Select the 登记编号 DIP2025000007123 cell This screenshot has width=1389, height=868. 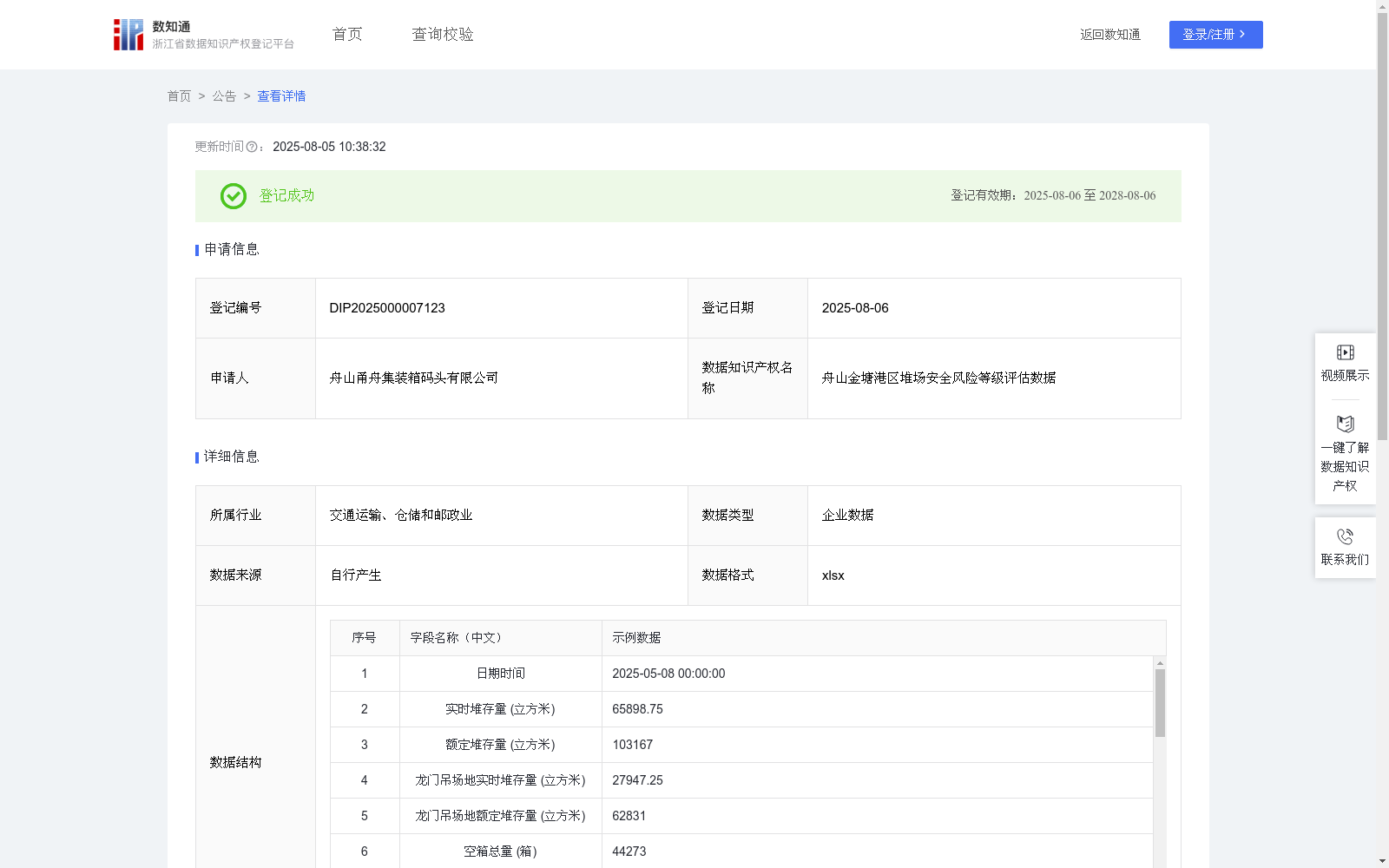386,308
